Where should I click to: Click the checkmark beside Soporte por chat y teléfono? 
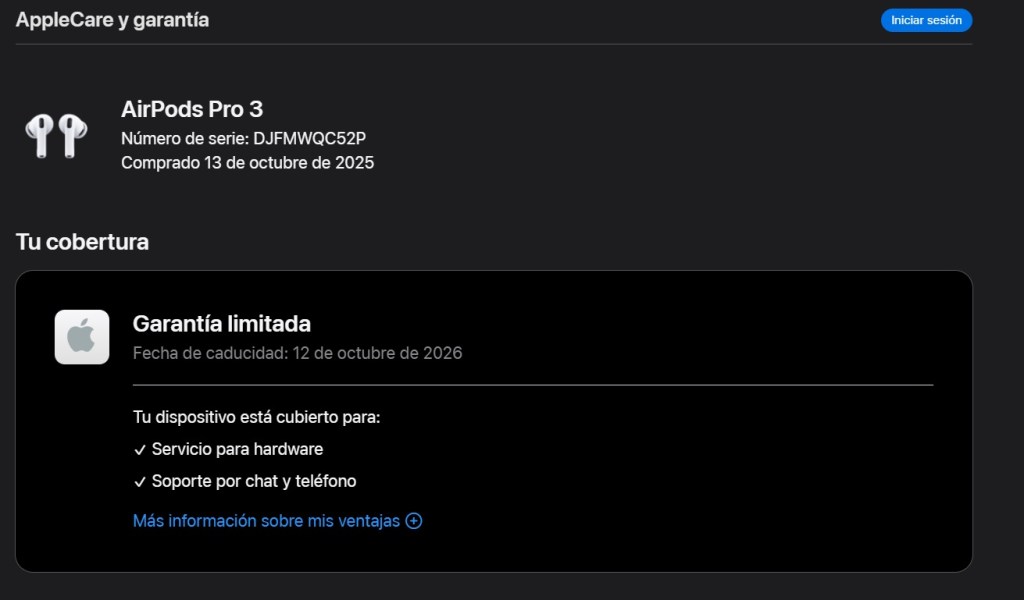pyautogui.click(x=140, y=482)
